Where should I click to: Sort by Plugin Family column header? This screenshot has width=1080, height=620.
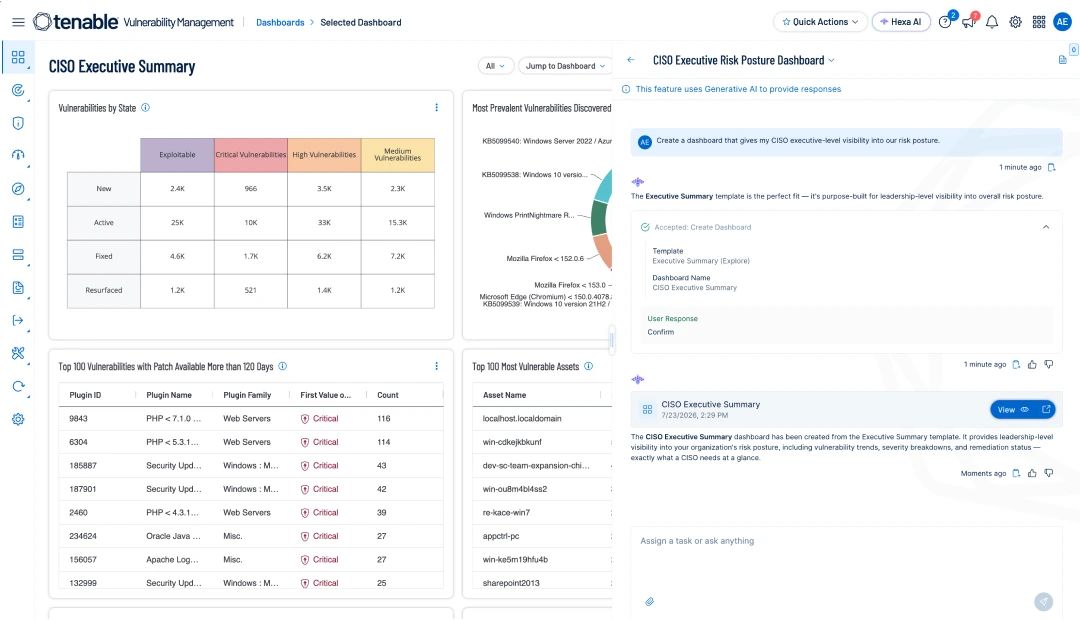tap(247, 395)
